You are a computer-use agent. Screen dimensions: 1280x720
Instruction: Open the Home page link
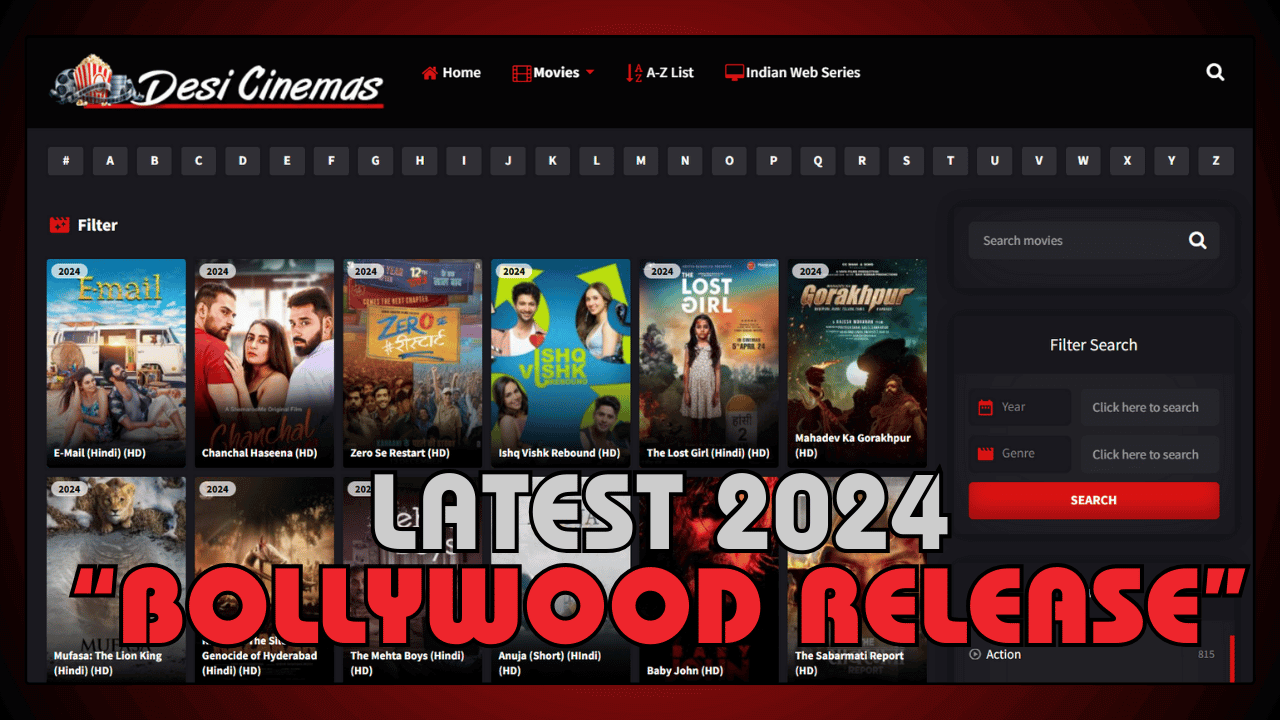(x=451, y=72)
